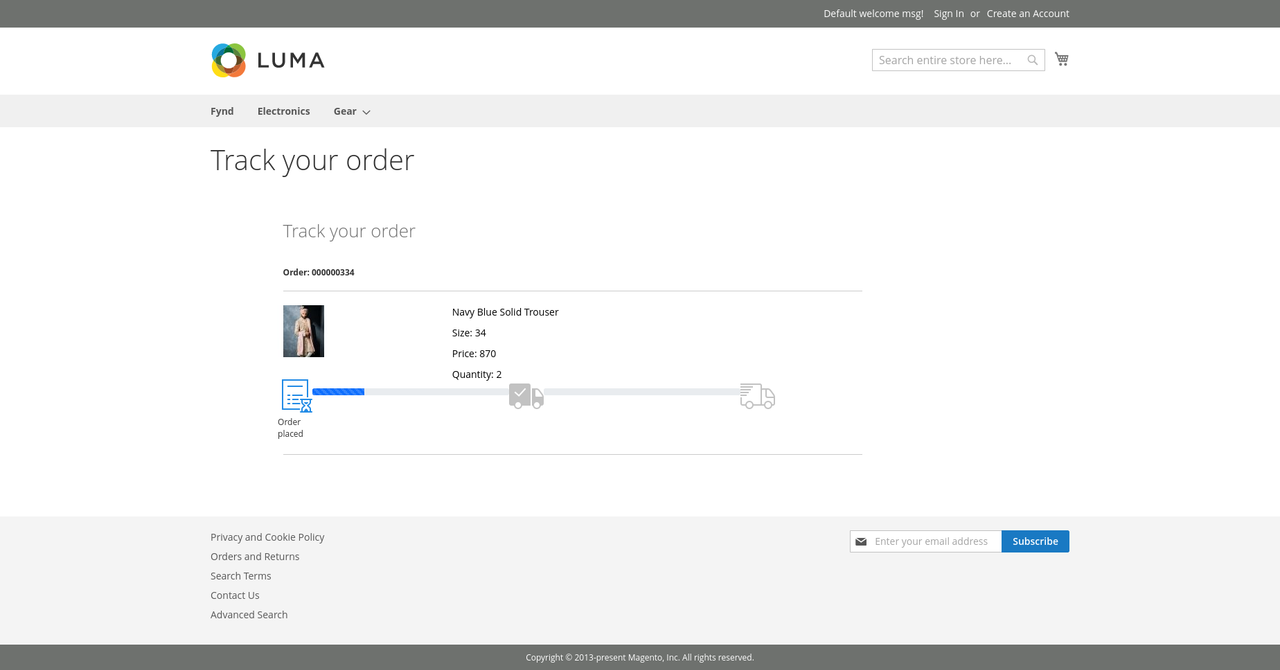Click the blue shipping progress bar

pyautogui.click(x=337, y=391)
